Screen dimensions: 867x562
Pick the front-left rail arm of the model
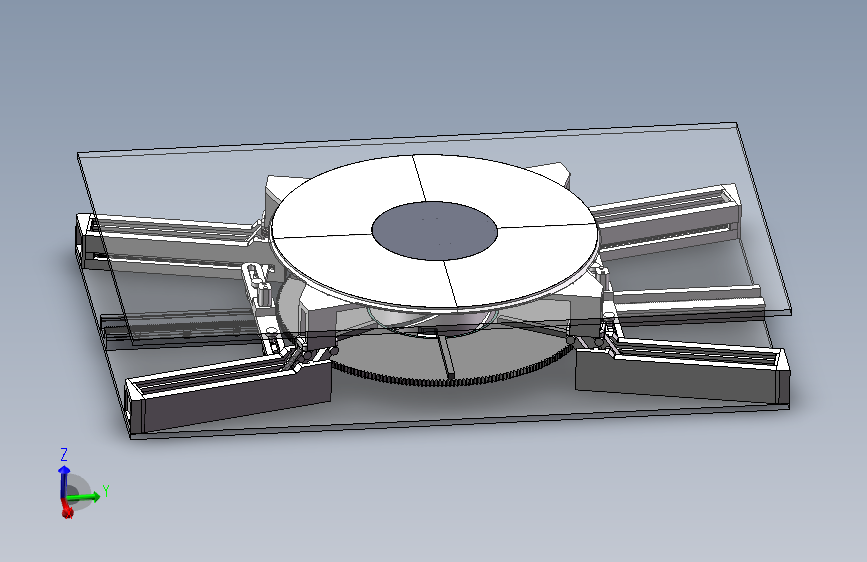point(228,391)
